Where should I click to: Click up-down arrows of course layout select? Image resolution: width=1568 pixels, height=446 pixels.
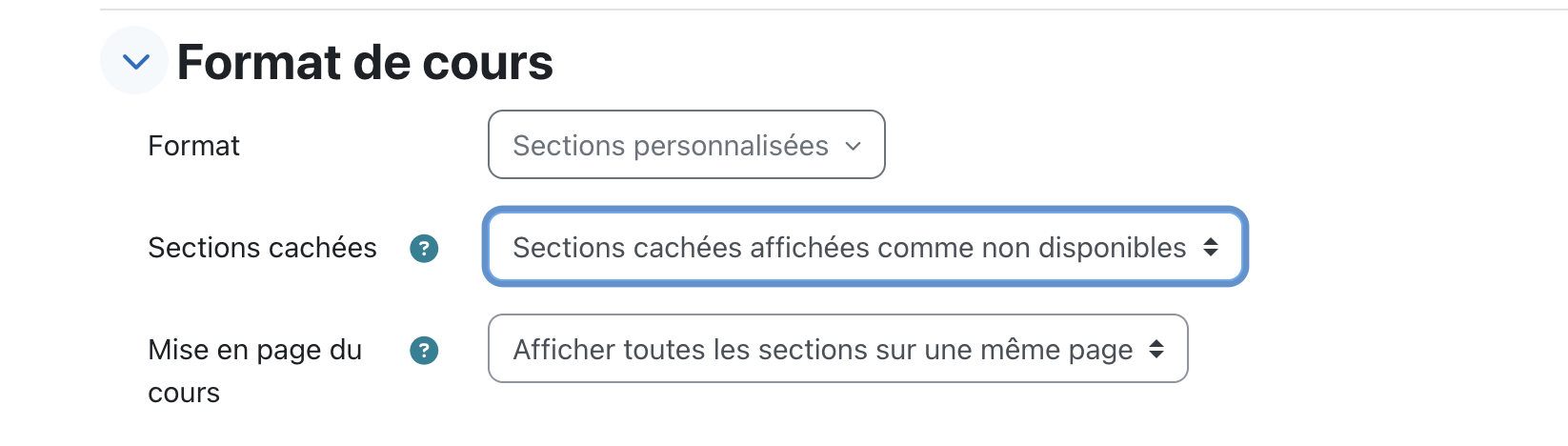1156,349
